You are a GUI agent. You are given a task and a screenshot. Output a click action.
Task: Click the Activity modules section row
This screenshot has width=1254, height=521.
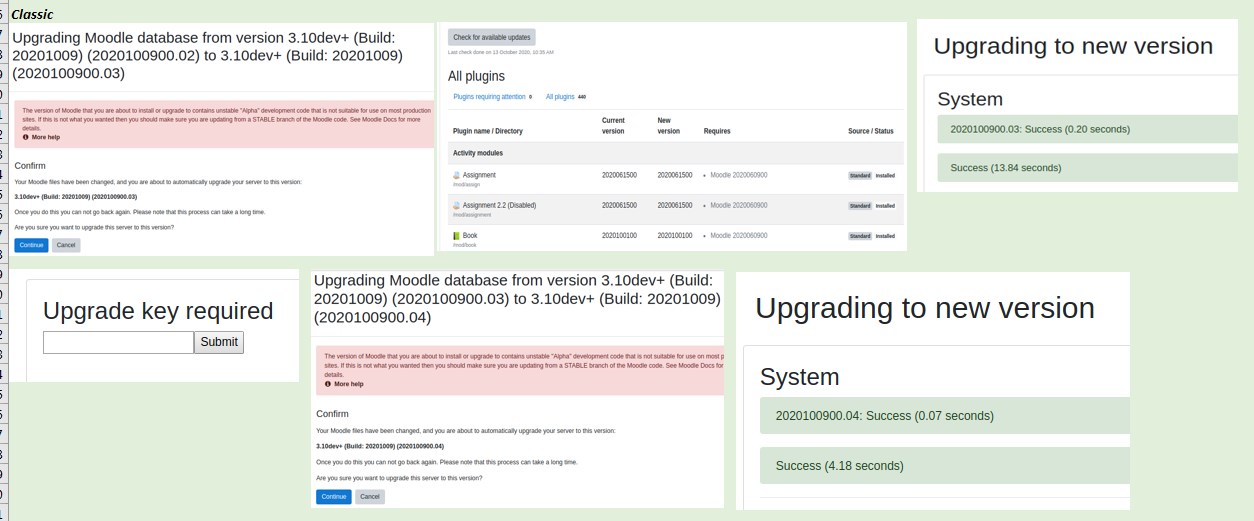(x=677, y=153)
